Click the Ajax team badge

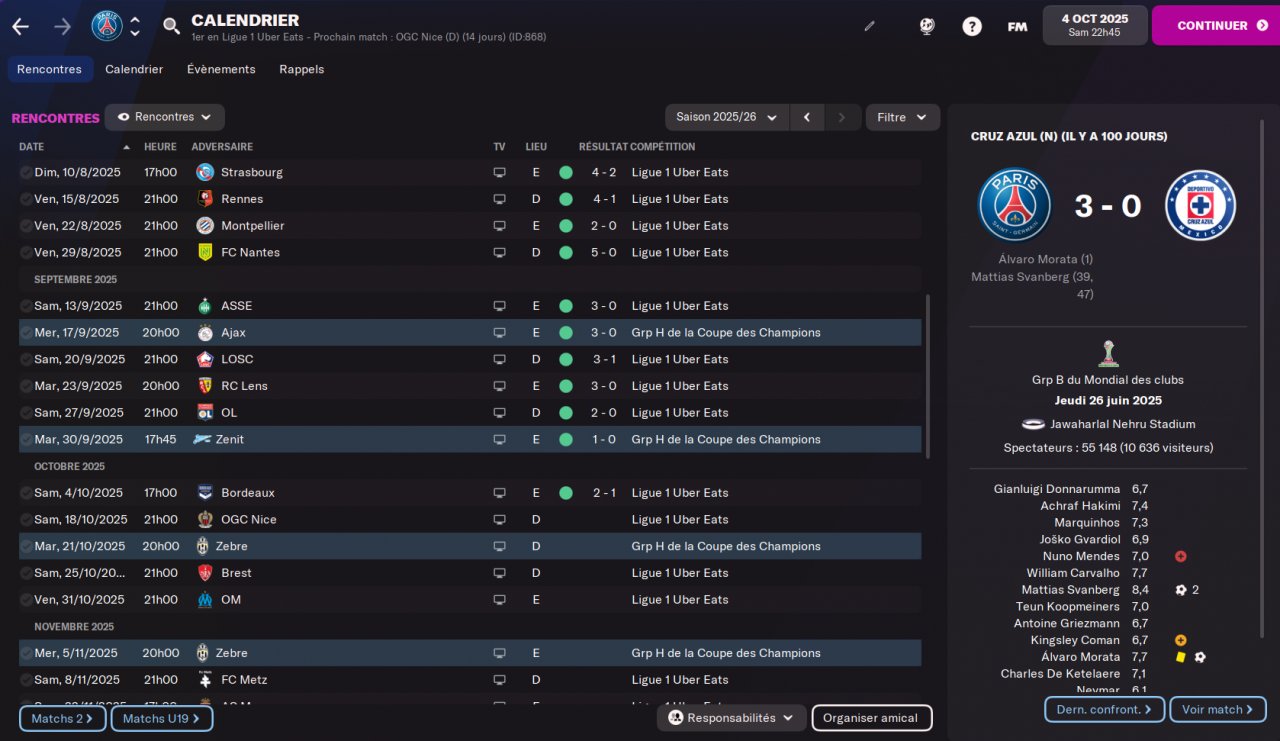pyautogui.click(x=205, y=332)
